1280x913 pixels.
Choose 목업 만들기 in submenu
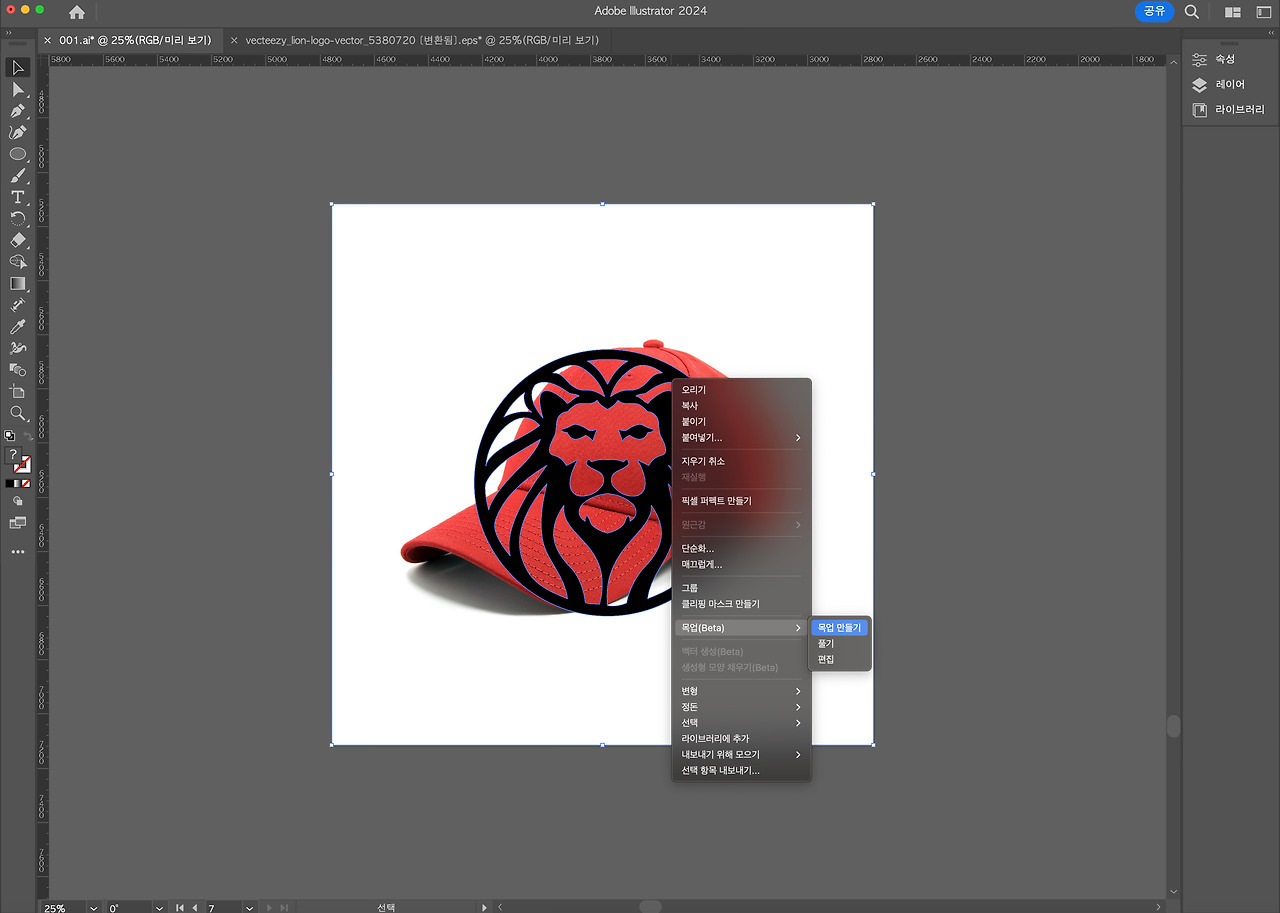(839, 627)
